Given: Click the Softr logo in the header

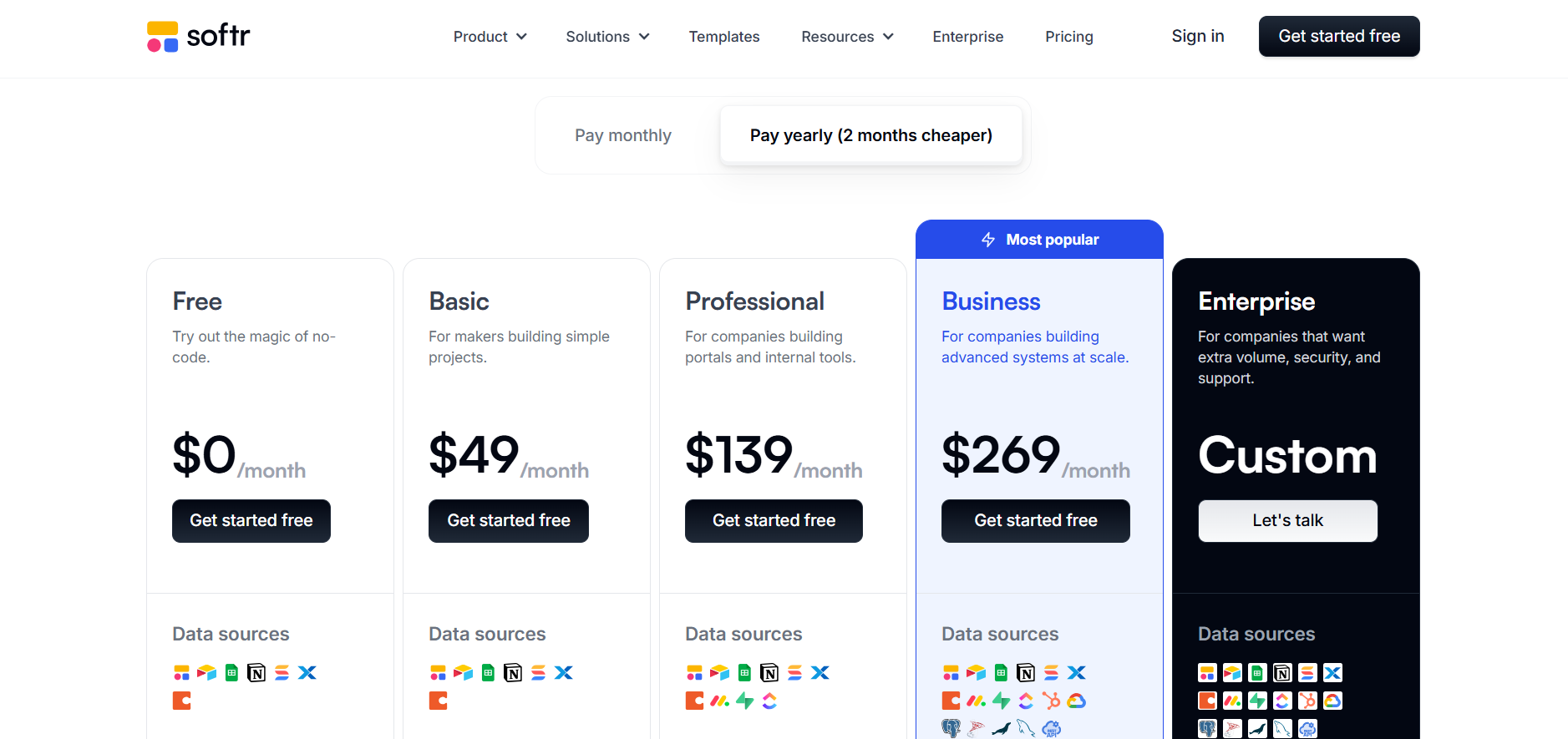Looking at the screenshot, I should point(199,36).
